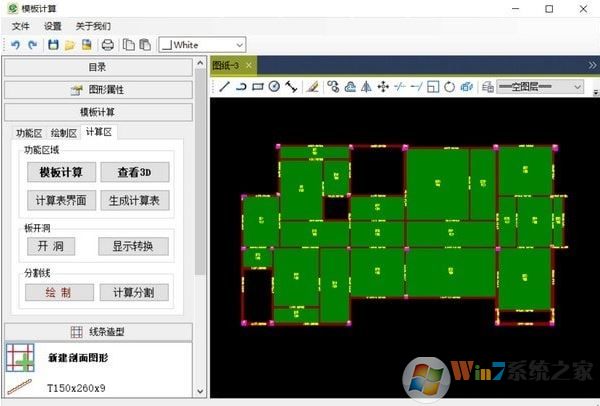The height and width of the screenshot is (406, 600).
Task: Click the paste clipboard icon
Action: 145,45
